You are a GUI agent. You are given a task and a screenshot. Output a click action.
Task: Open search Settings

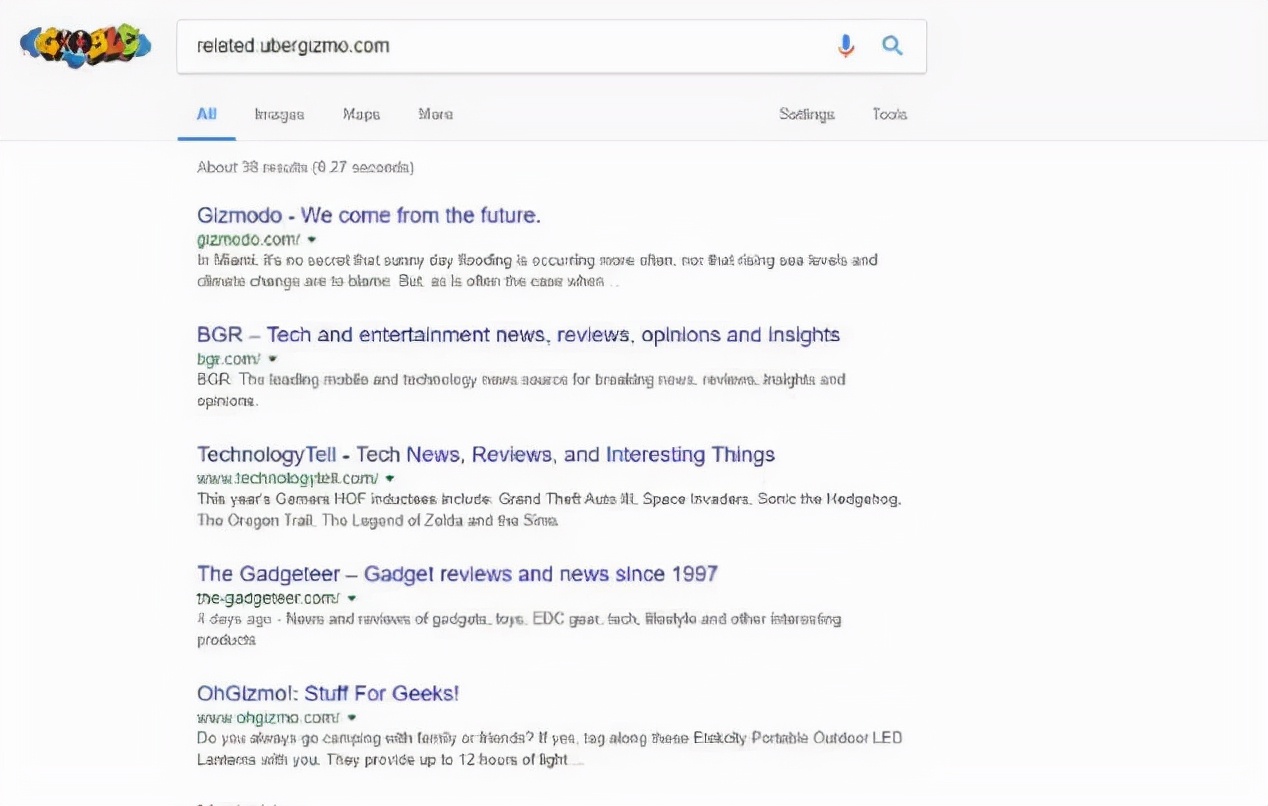tap(807, 114)
